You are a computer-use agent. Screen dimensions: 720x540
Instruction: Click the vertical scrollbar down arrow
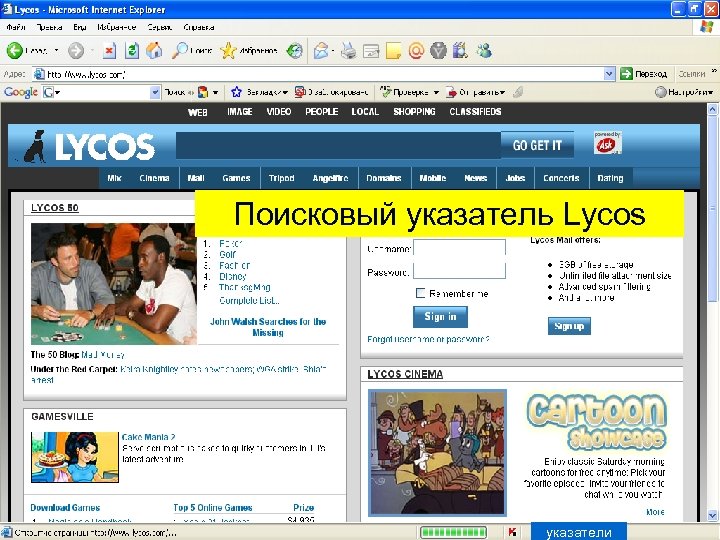[x=712, y=515]
